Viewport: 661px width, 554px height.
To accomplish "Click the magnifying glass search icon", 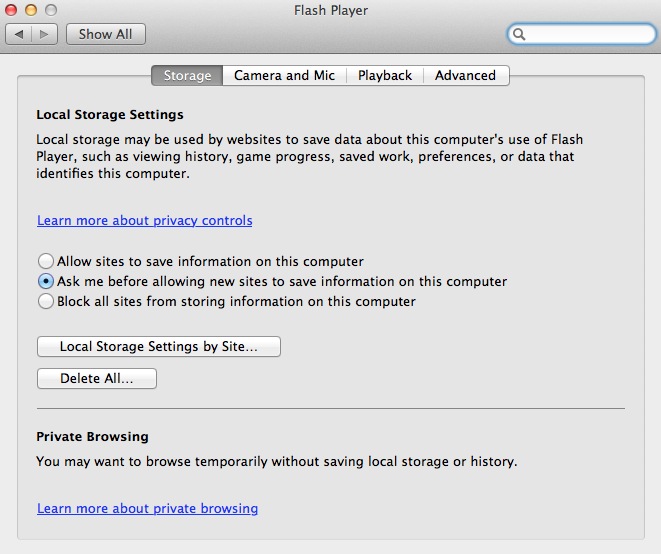I will click(519, 34).
